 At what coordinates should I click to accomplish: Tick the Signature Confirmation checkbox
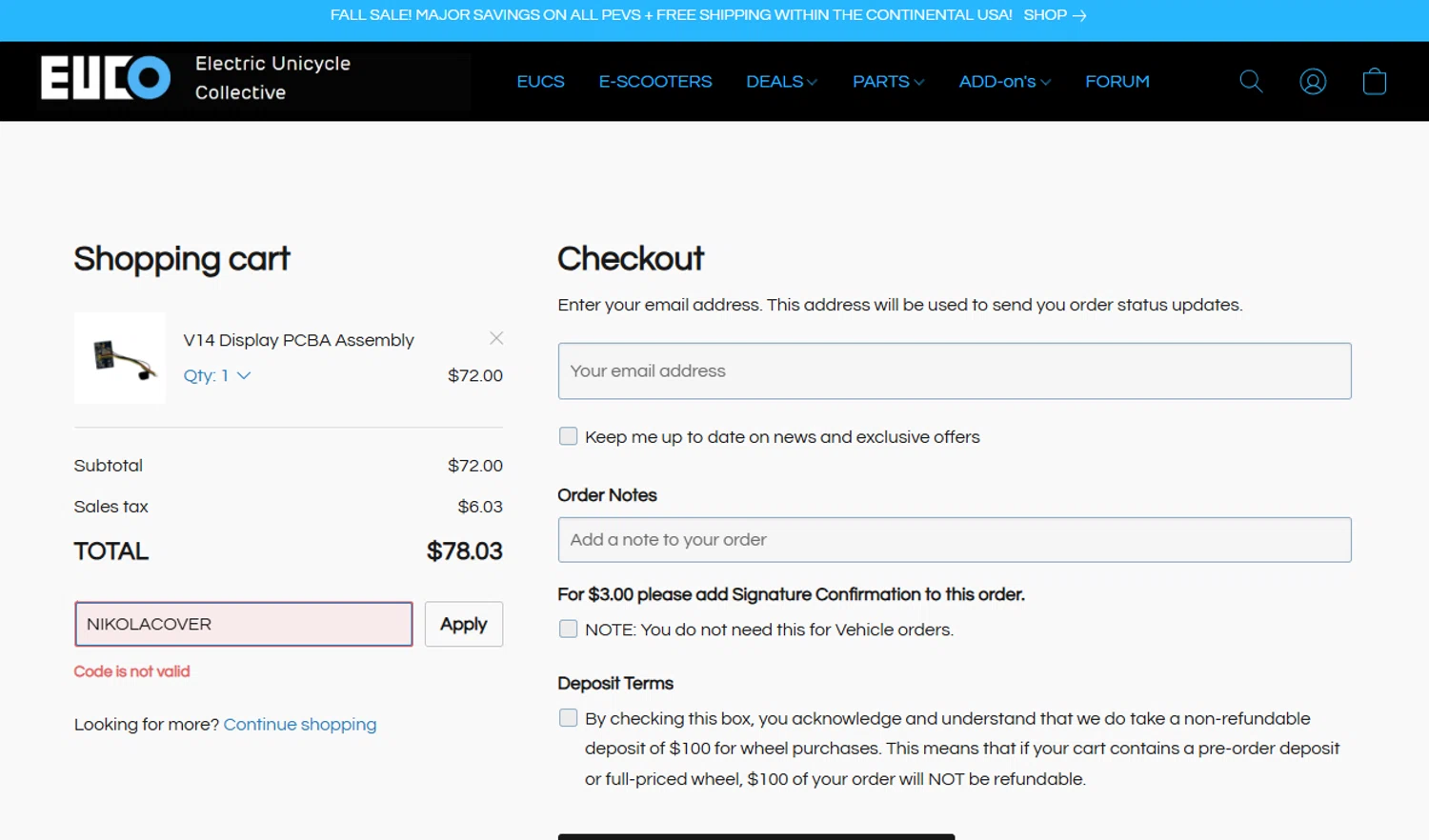coord(569,629)
